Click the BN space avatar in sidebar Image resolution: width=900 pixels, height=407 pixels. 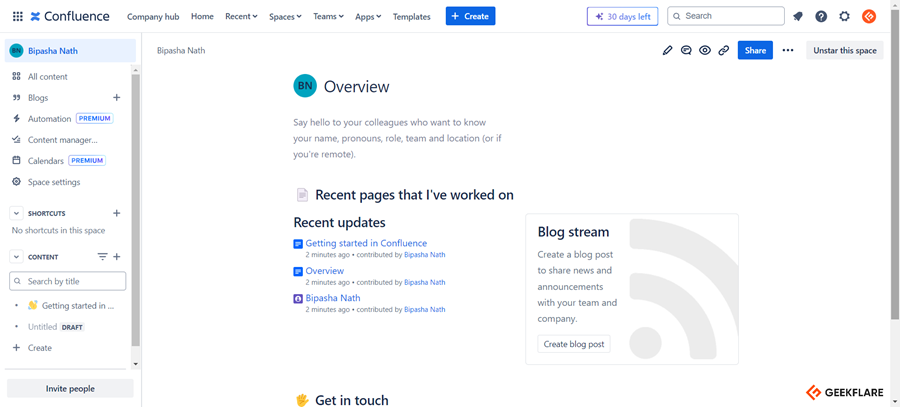click(16, 51)
